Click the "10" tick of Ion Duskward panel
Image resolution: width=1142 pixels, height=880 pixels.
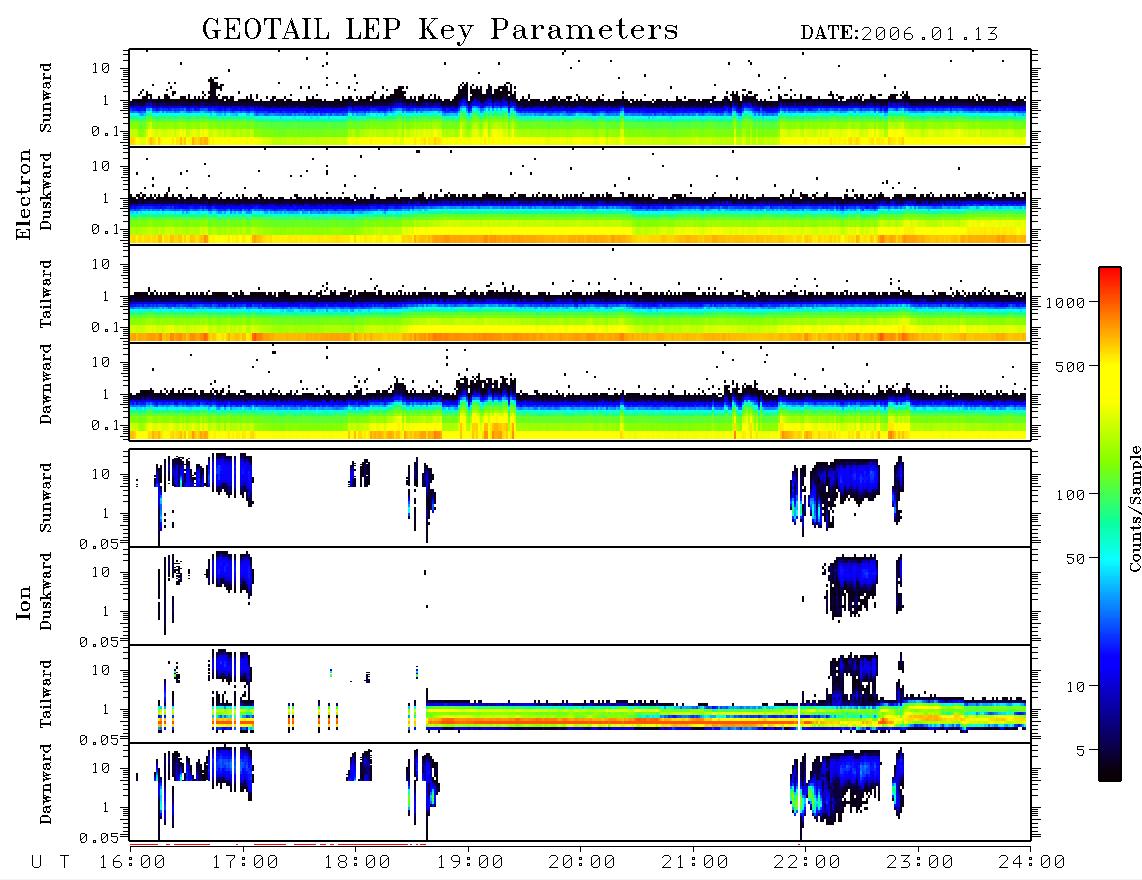pos(101,572)
